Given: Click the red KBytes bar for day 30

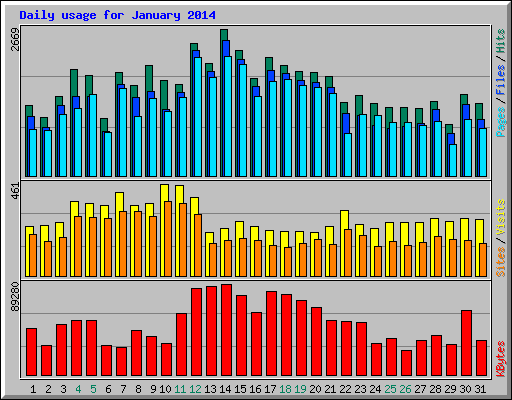Looking at the screenshot, I should coord(466,343).
